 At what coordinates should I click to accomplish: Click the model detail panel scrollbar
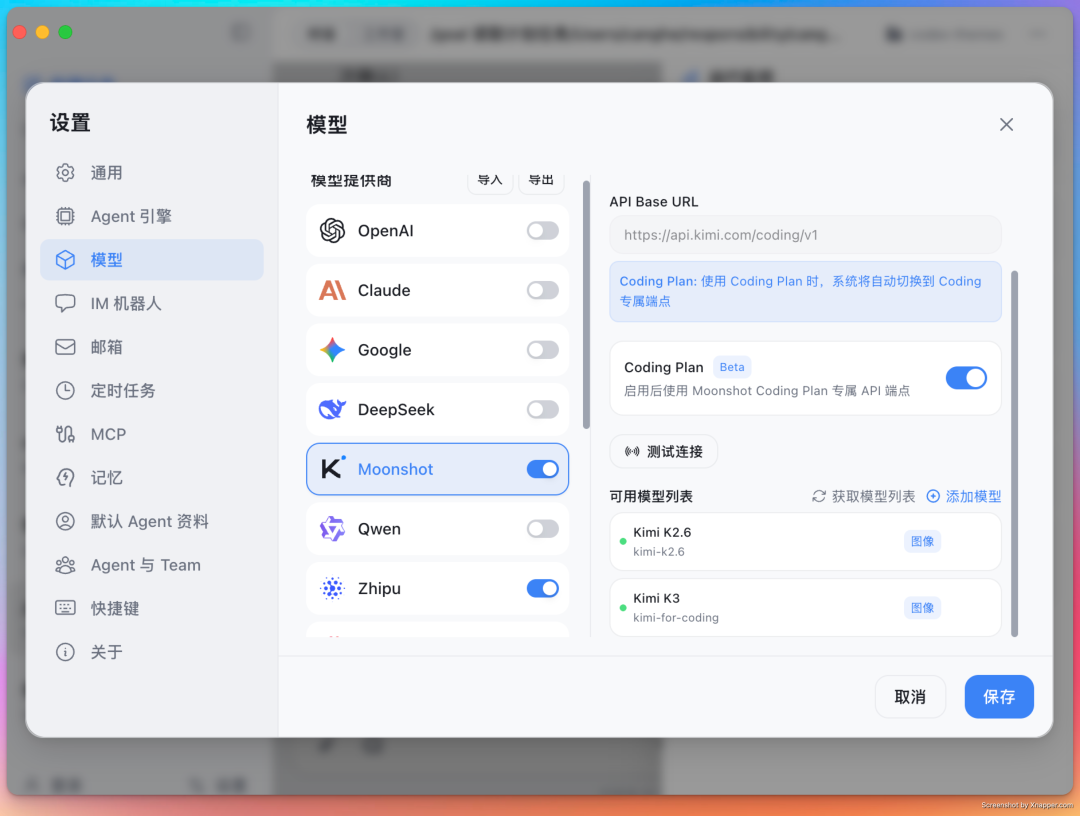point(1014,453)
